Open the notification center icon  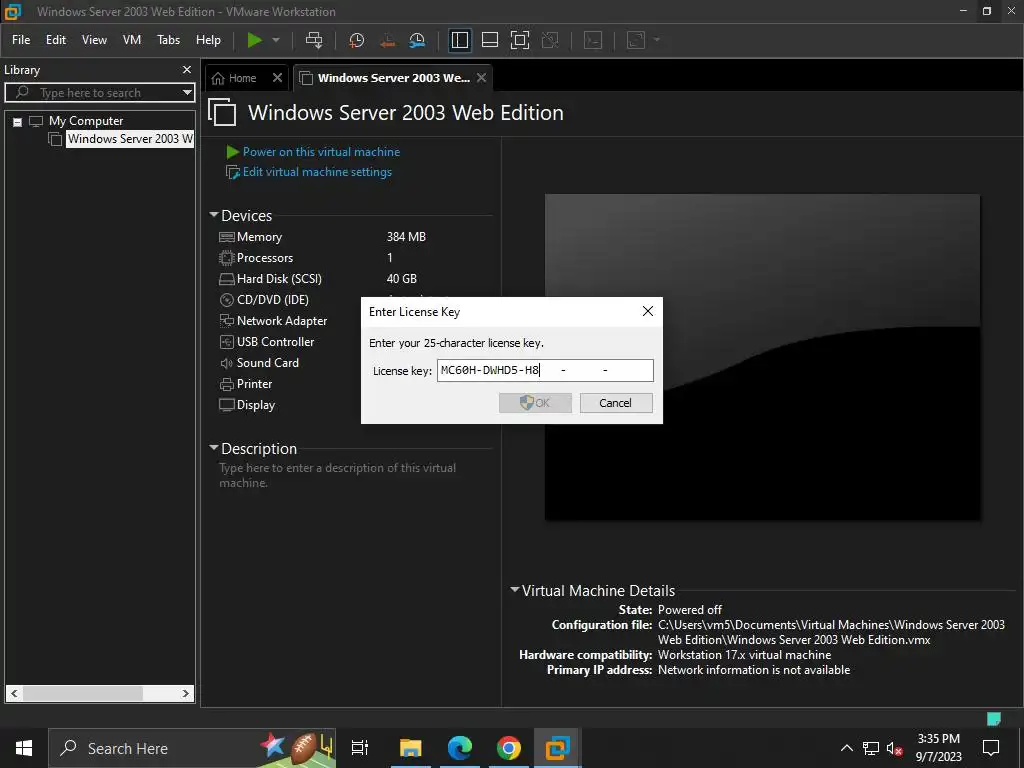(x=991, y=748)
